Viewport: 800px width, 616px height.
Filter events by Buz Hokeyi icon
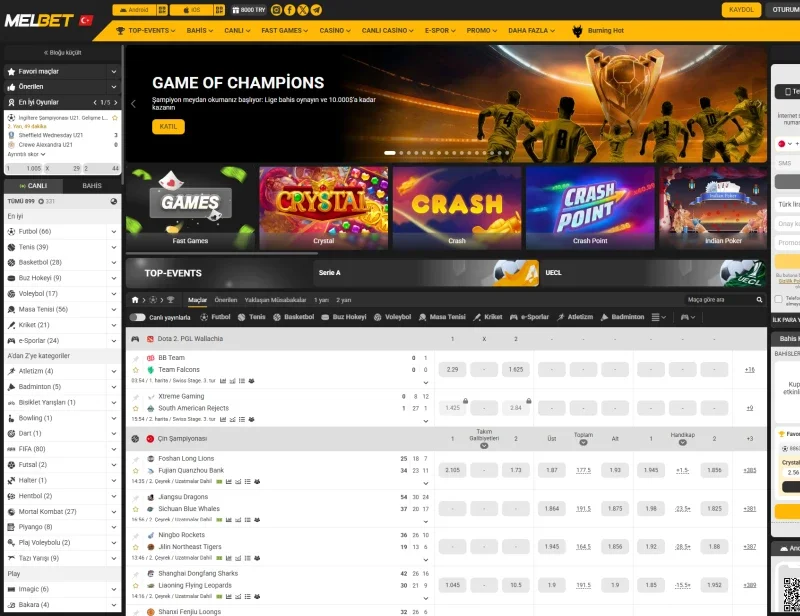[325, 317]
